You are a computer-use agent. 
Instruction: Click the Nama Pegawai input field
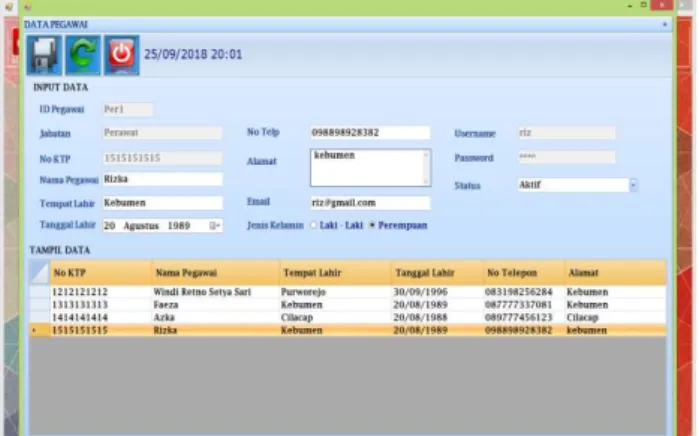coord(163,179)
